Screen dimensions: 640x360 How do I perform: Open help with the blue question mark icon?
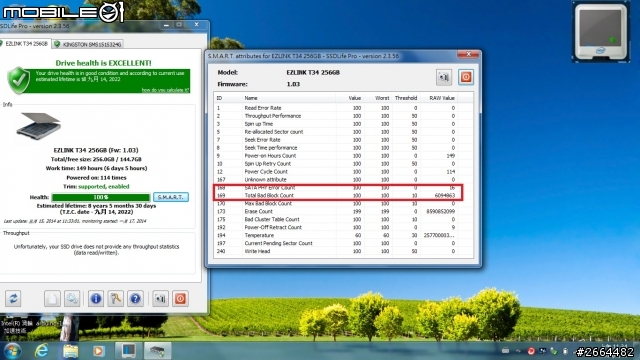click(x=135, y=298)
